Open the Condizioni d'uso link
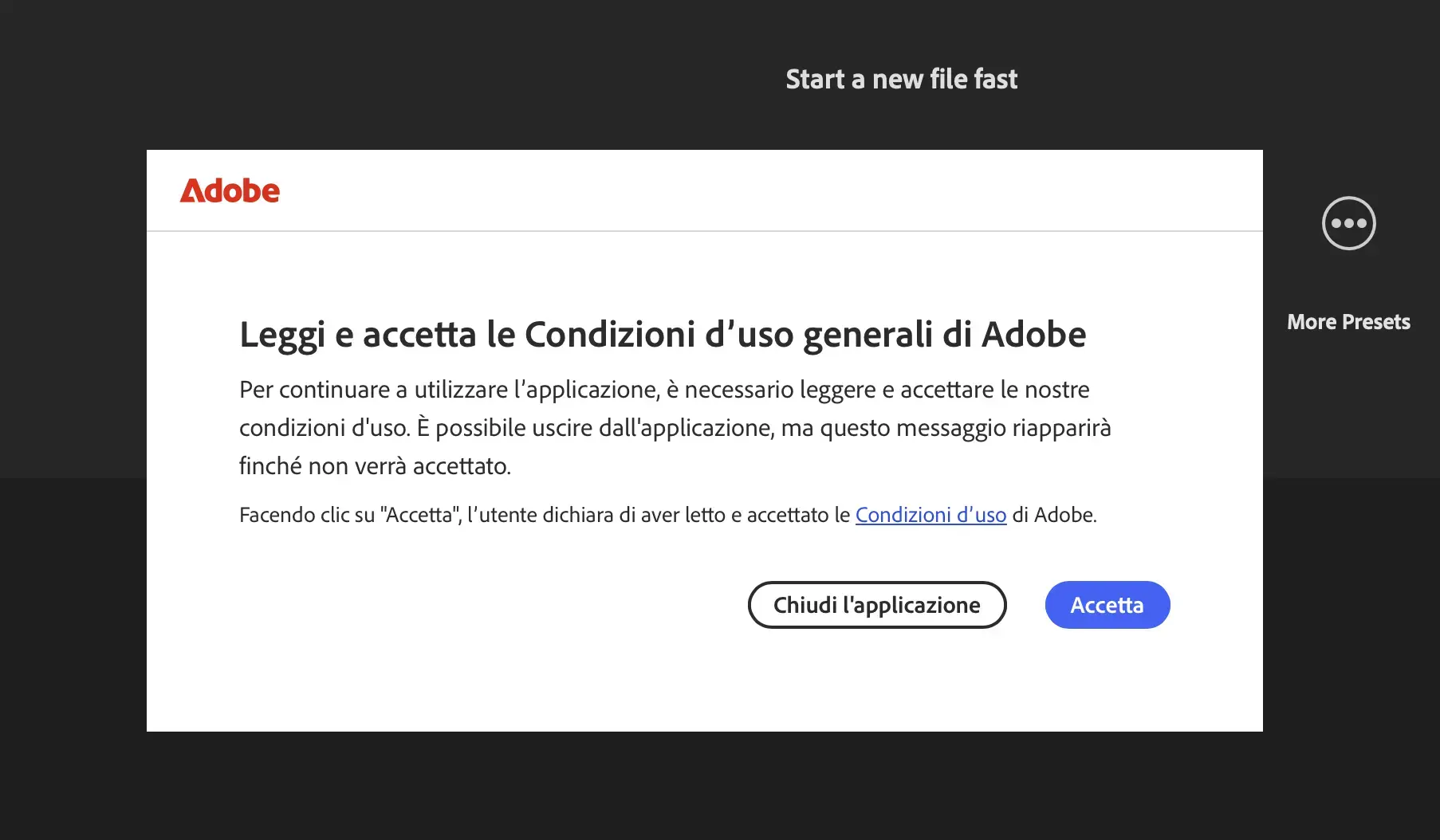The image size is (1440, 840). 930,515
